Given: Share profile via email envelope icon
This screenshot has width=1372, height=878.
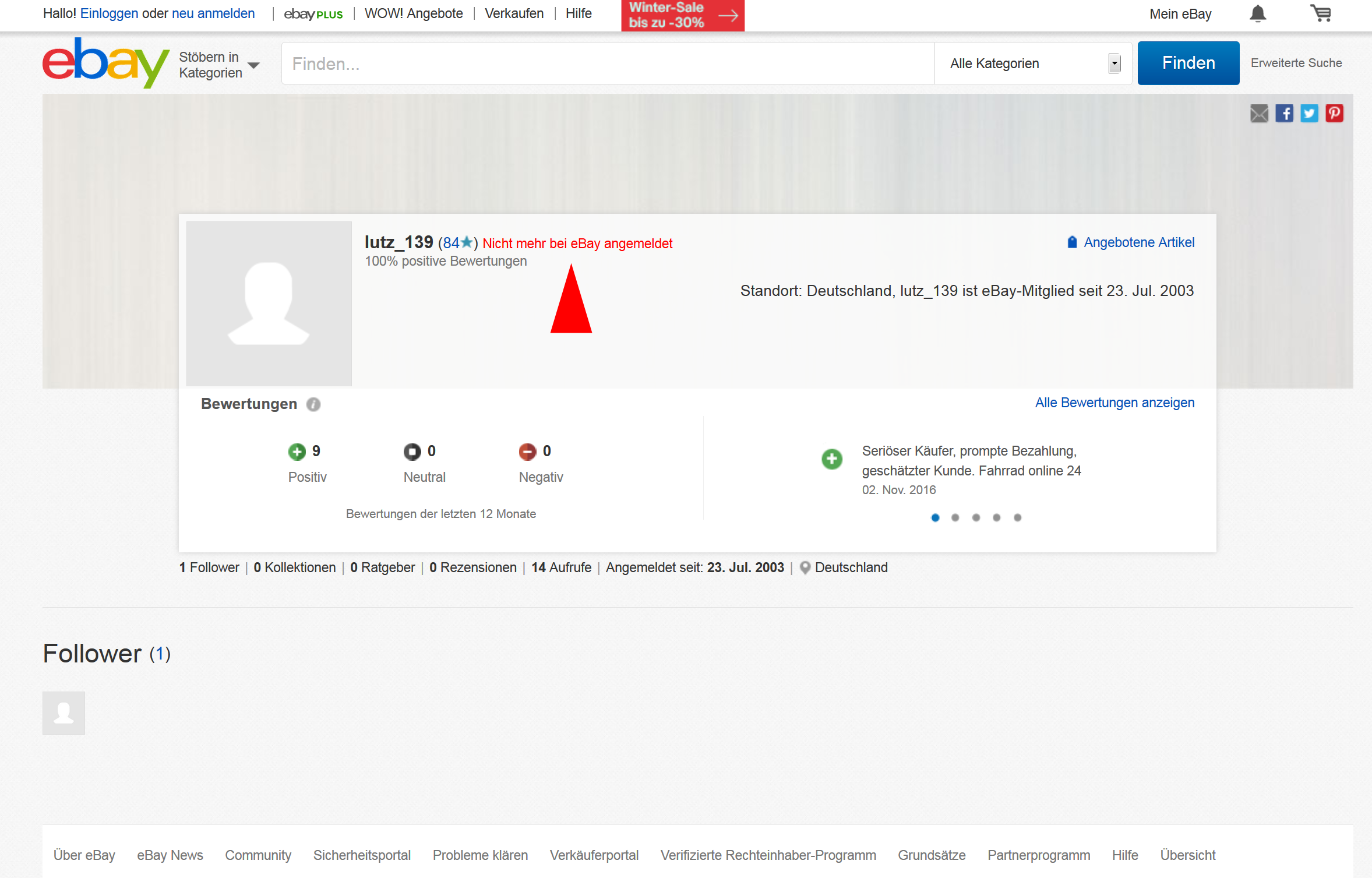Looking at the screenshot, I should click(x=1259, y=113).
